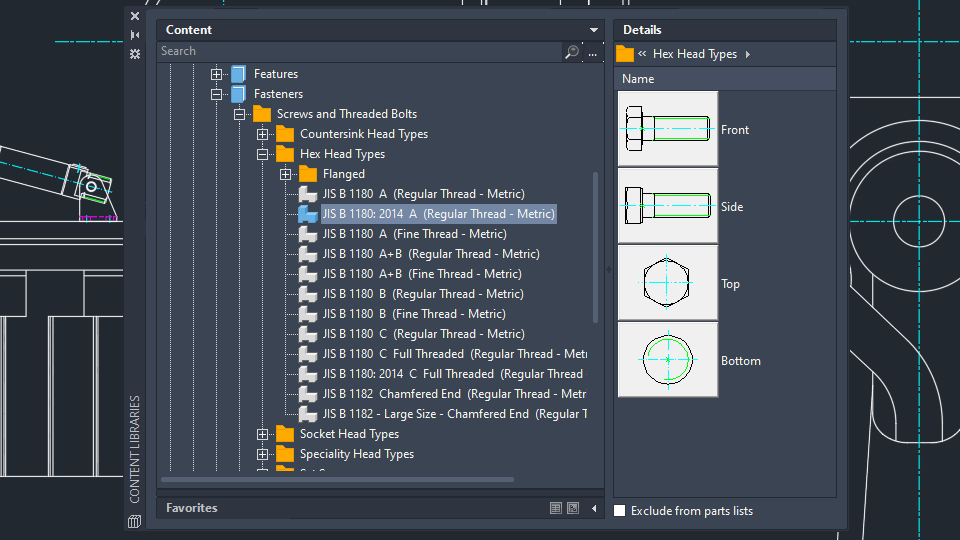Choose the Front view thumbnail
Viewport: 960px width, 540px height.
pyautogui.click(x=667, y=129)
